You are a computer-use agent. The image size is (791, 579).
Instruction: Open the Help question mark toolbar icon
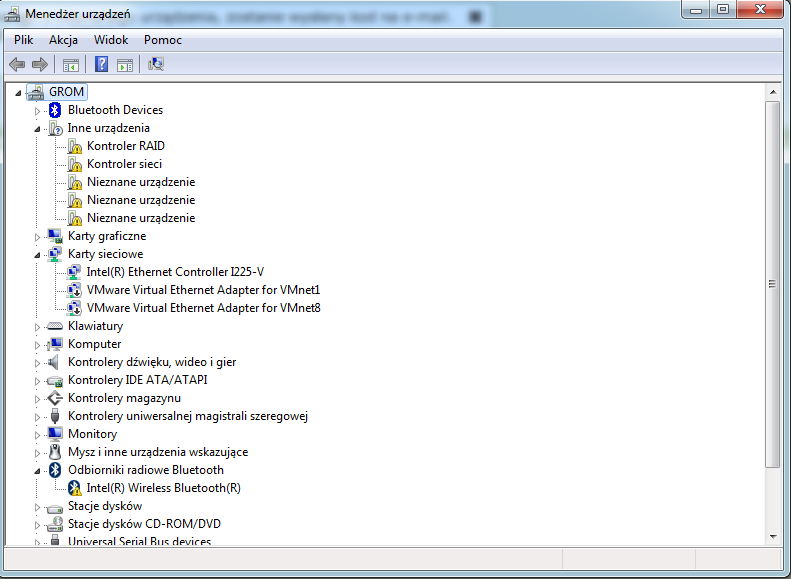point(101,64)
